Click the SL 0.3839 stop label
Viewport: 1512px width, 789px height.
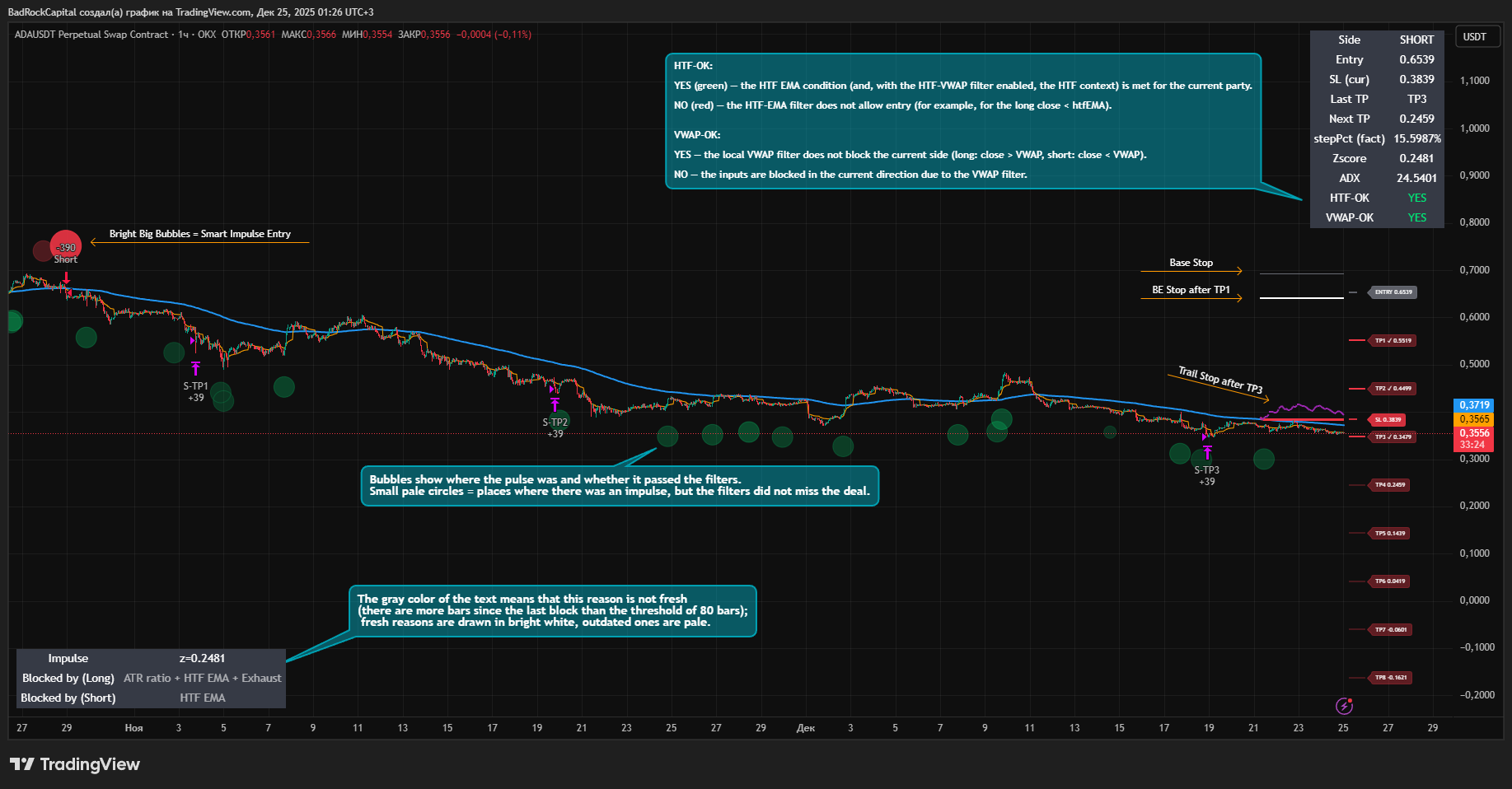click(1387, 420)
